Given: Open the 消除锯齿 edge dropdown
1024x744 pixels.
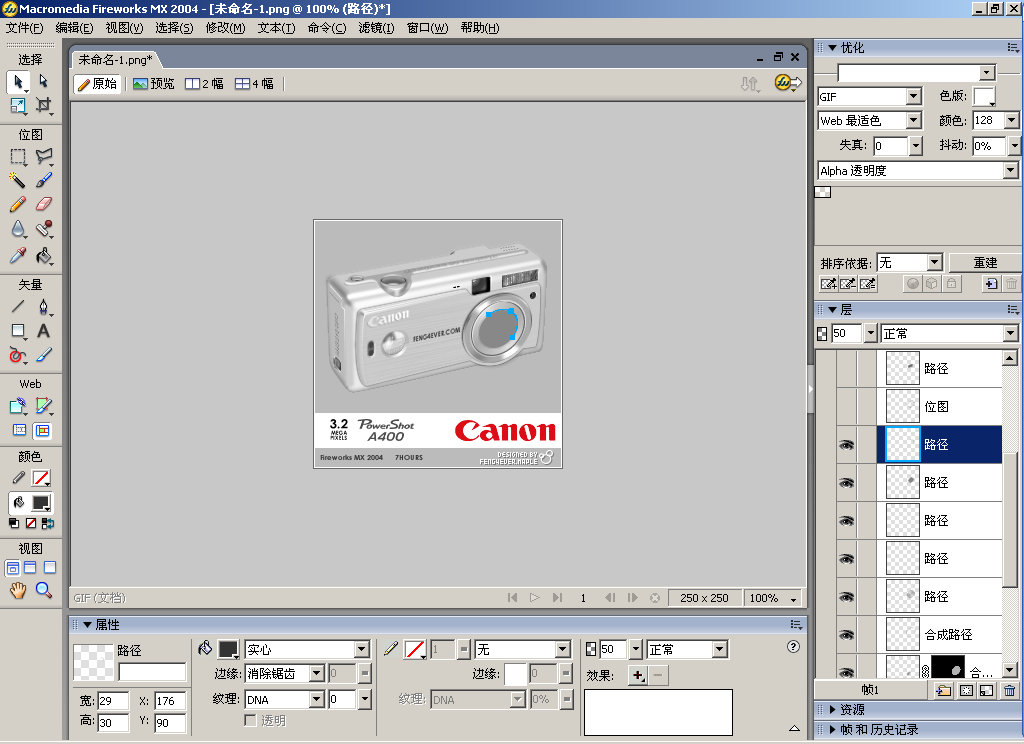Looking at the screenshot, I should pos(317,673).
